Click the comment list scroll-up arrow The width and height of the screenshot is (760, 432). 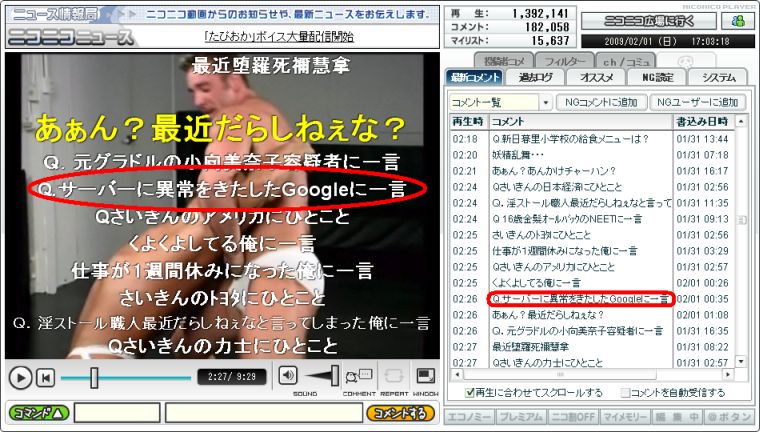[x=741, y=121]
